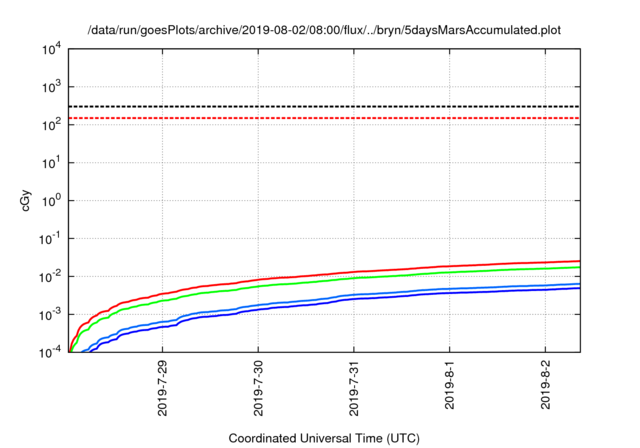
Task: Click the 10^-4 y-axis label
Action: pos(50,353)
